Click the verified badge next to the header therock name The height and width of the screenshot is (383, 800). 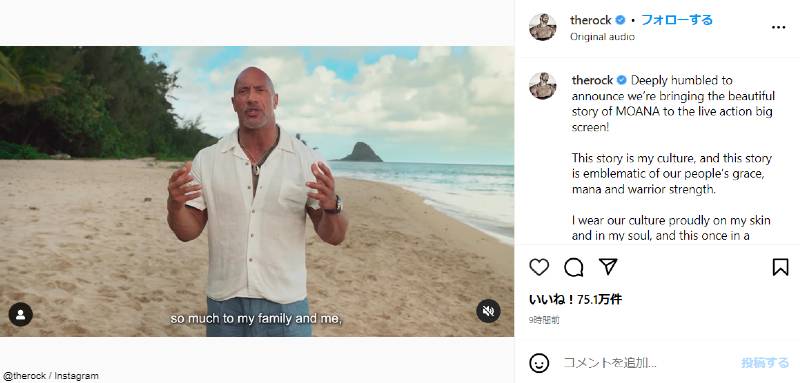[x=620, y=20]
